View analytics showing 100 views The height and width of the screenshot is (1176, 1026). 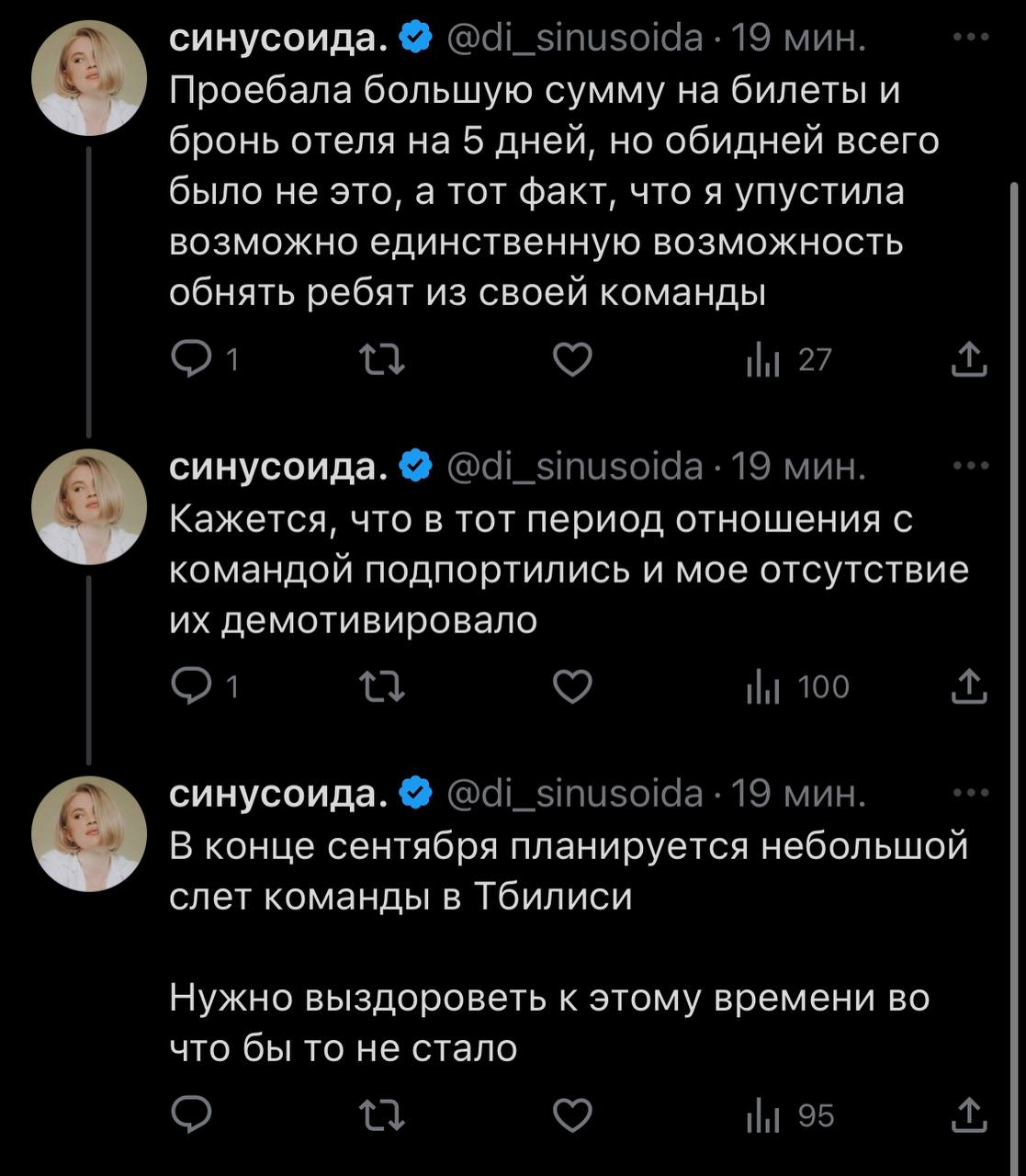point(797,687)
